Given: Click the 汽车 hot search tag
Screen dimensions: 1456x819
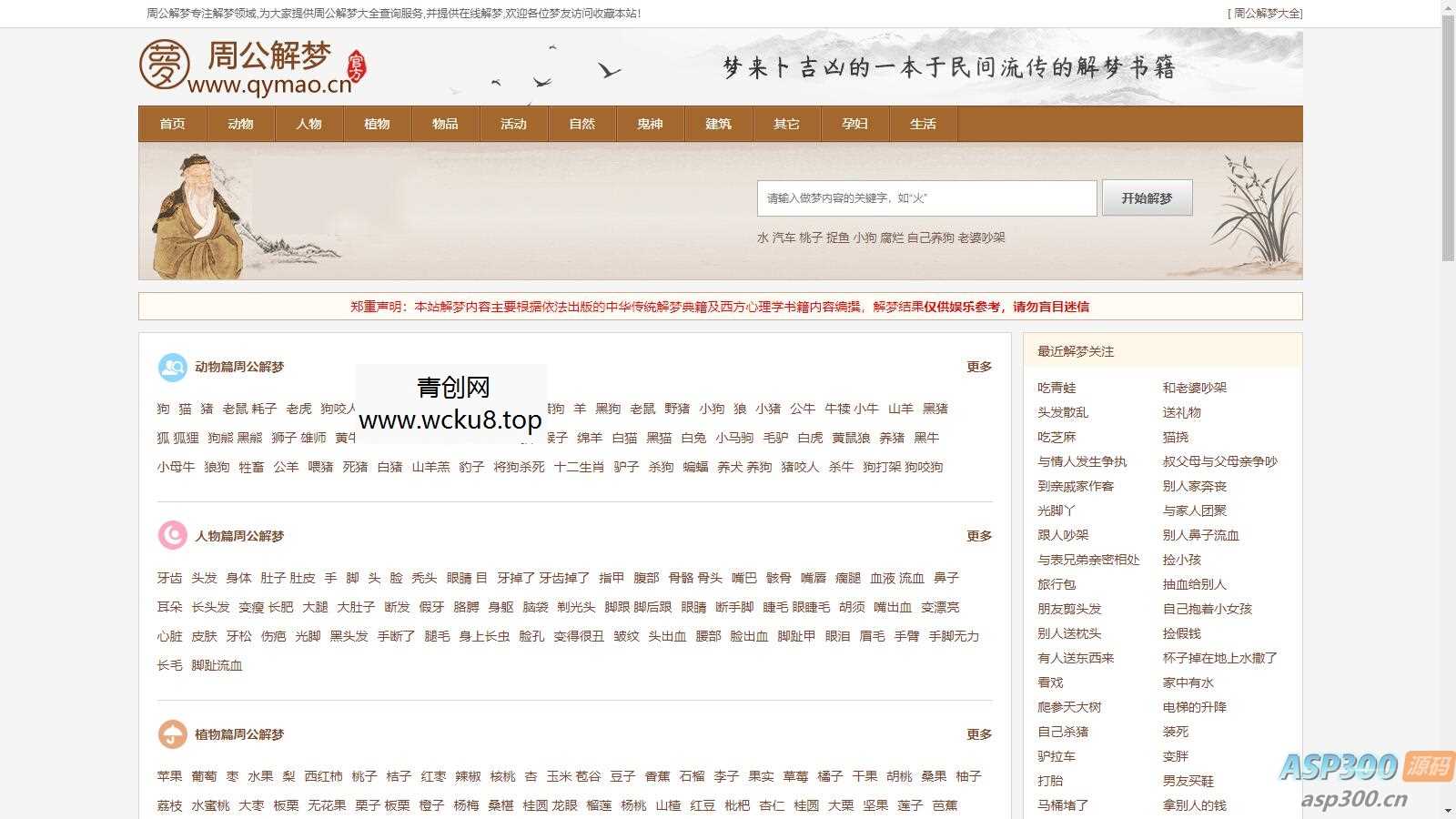Looking at the screenshot, I should (784, 238).
